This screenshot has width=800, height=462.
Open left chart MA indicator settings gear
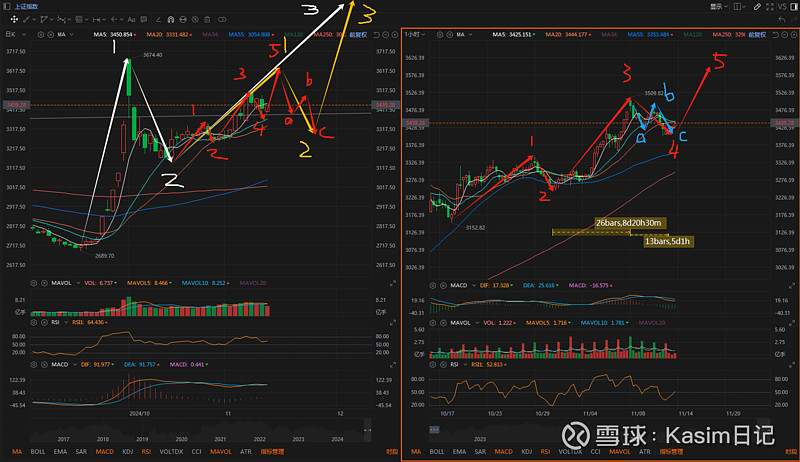tap(41, 35)
